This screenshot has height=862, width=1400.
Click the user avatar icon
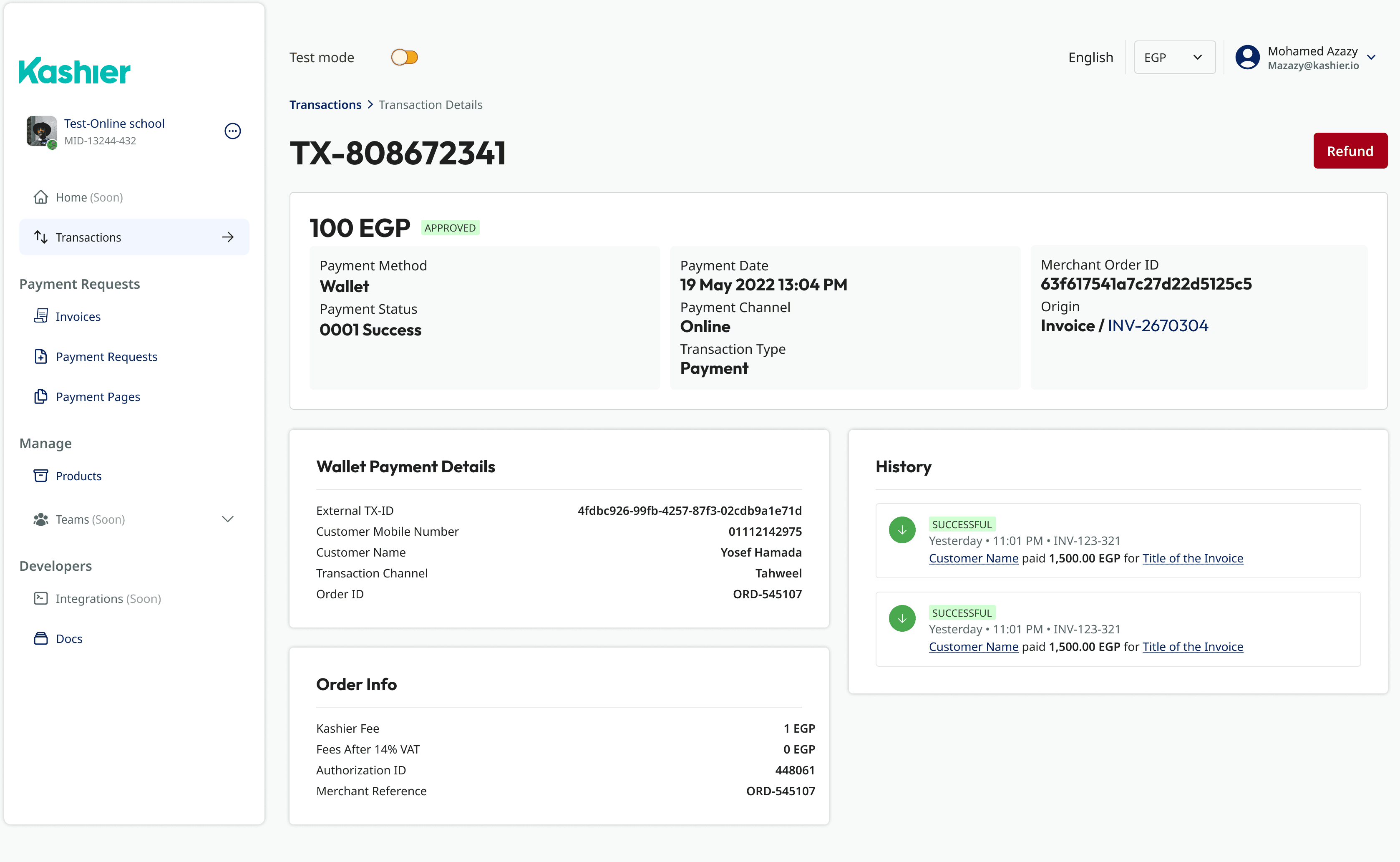(1246, 58)
